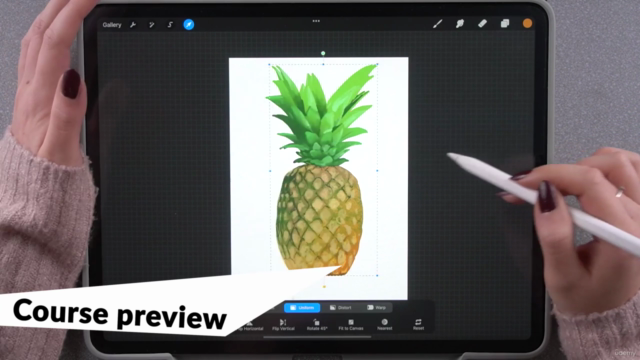Switch to Distort transform mode
This screenshot has width=640, height=360.
pos(340,307)
